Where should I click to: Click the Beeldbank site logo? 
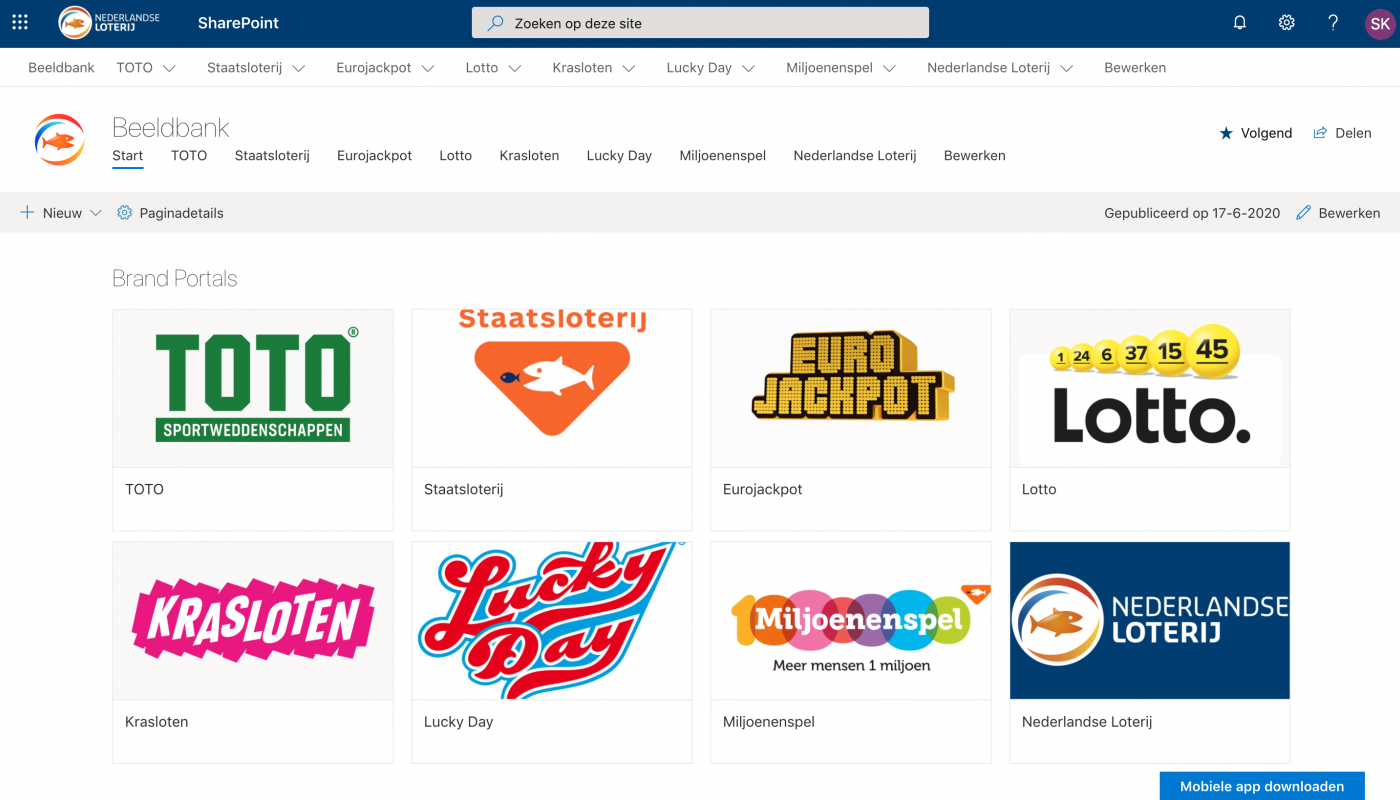(x=59, y=139)
